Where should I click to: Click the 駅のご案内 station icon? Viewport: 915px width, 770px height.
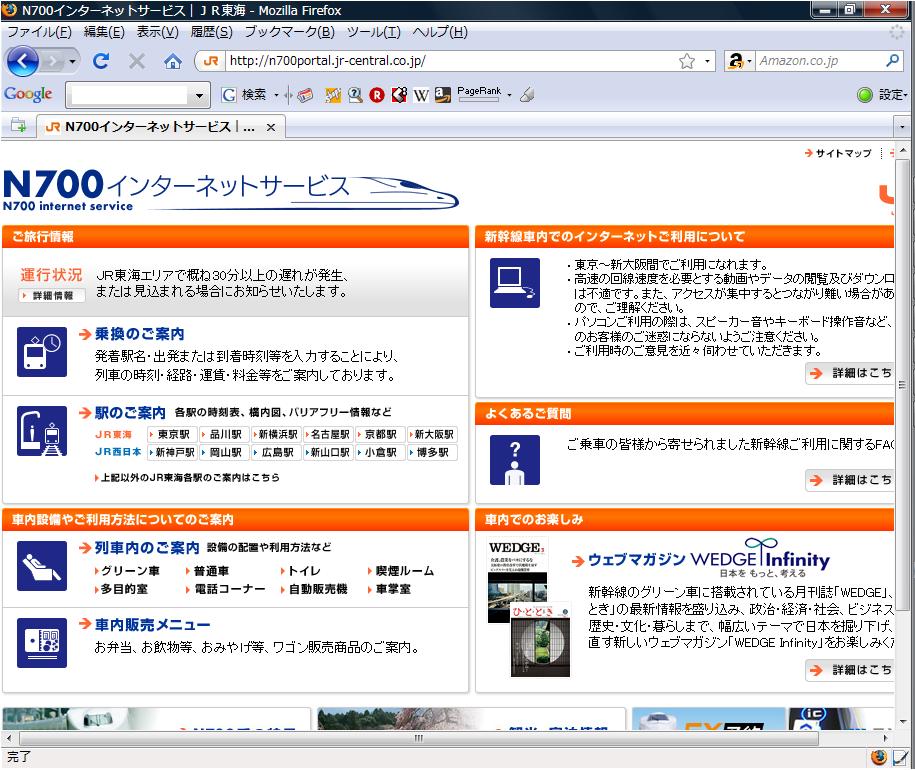point(42,431)
